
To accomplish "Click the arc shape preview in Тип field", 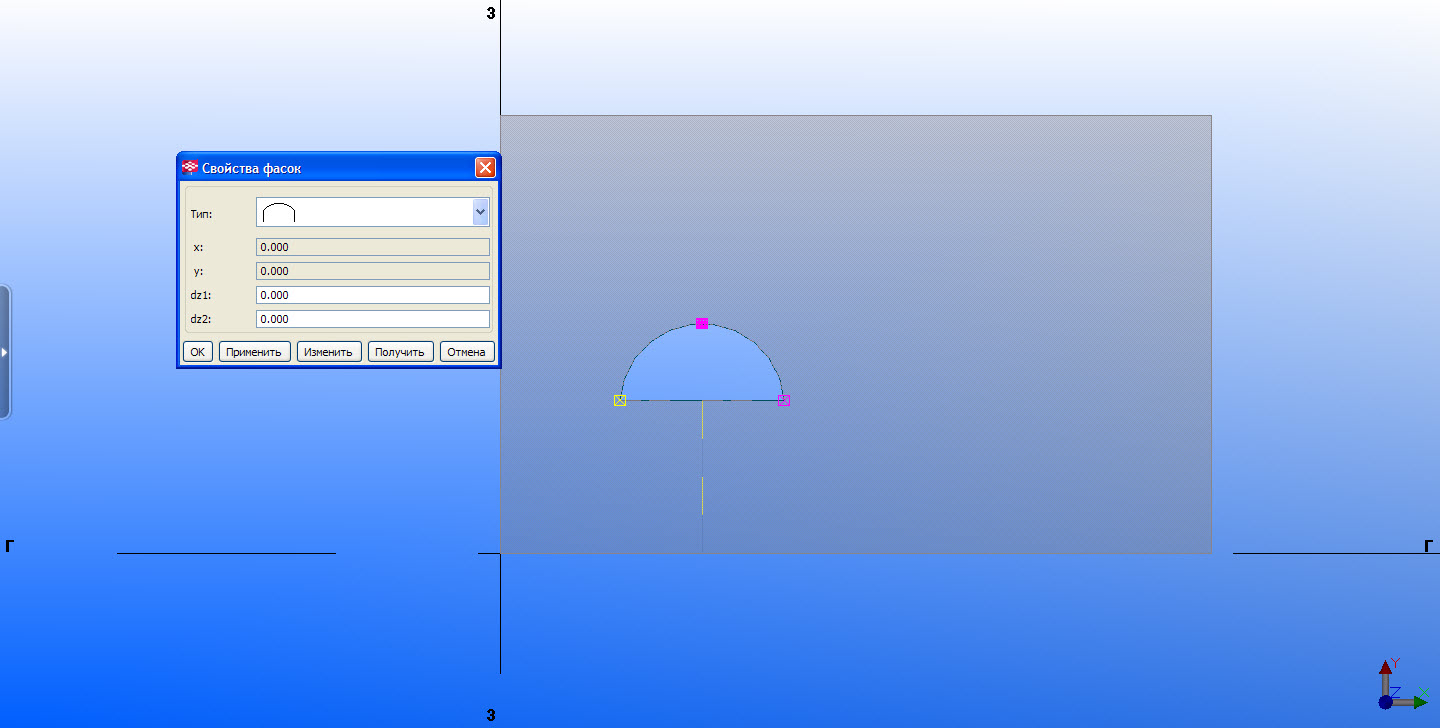I will 279,212.
